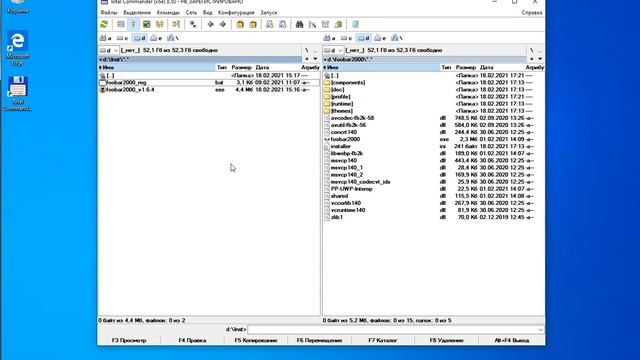Open the Справка menu
The height and width of the screenshot is (360, 640).
click(532, 13)
